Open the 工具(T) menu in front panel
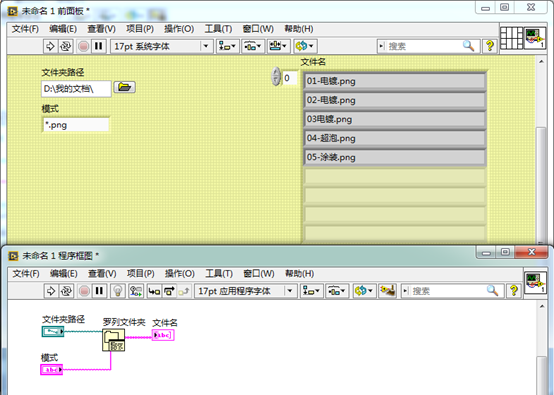Screen dimensions: 554x395 [x=218, y=29]
